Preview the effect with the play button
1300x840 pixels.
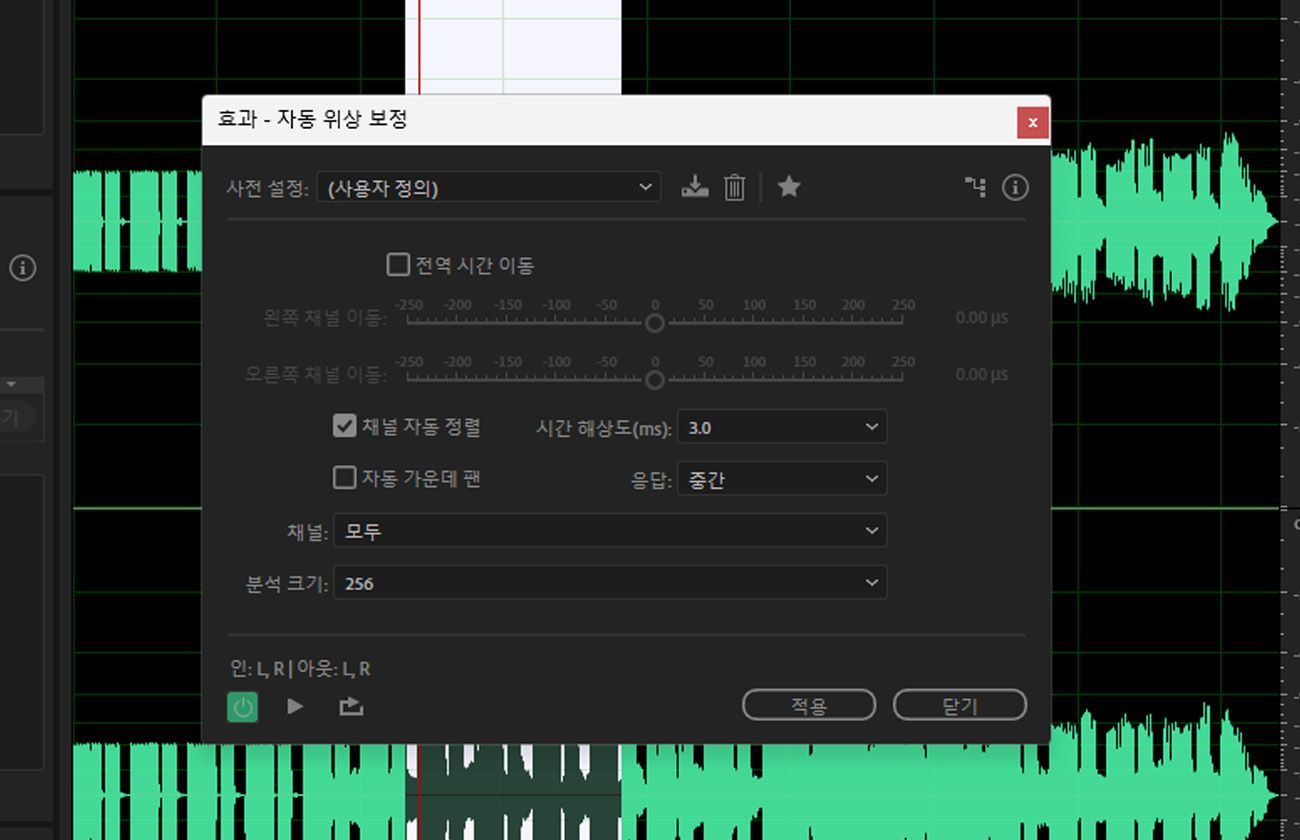pos(294,705)
